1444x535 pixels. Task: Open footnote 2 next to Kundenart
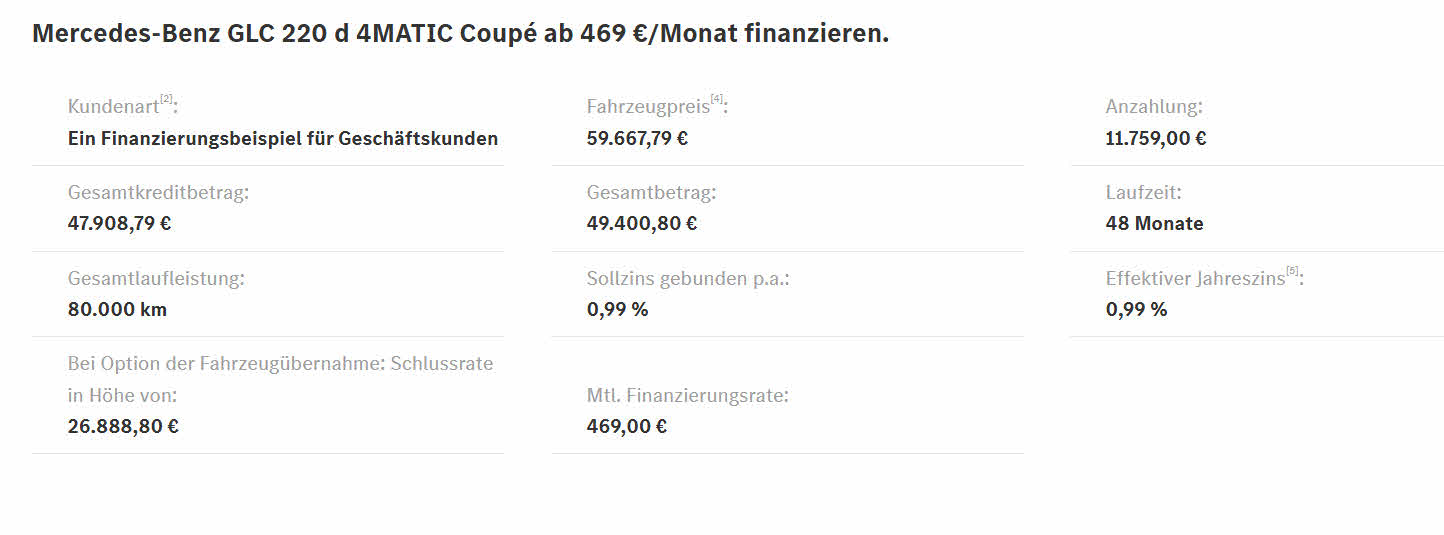click(167, 98)
